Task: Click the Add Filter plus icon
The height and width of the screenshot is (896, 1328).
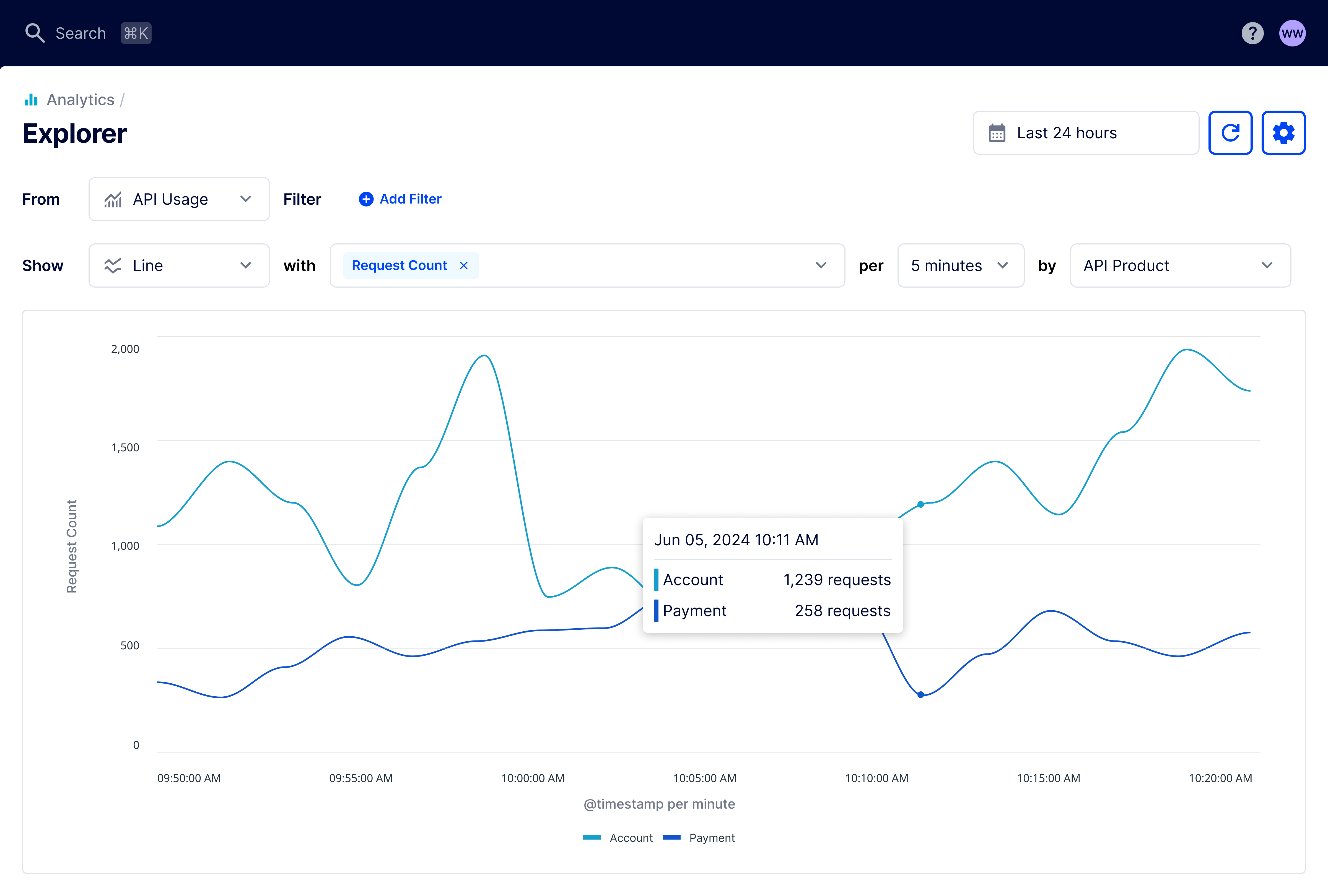Action: (x=366, y=199)
